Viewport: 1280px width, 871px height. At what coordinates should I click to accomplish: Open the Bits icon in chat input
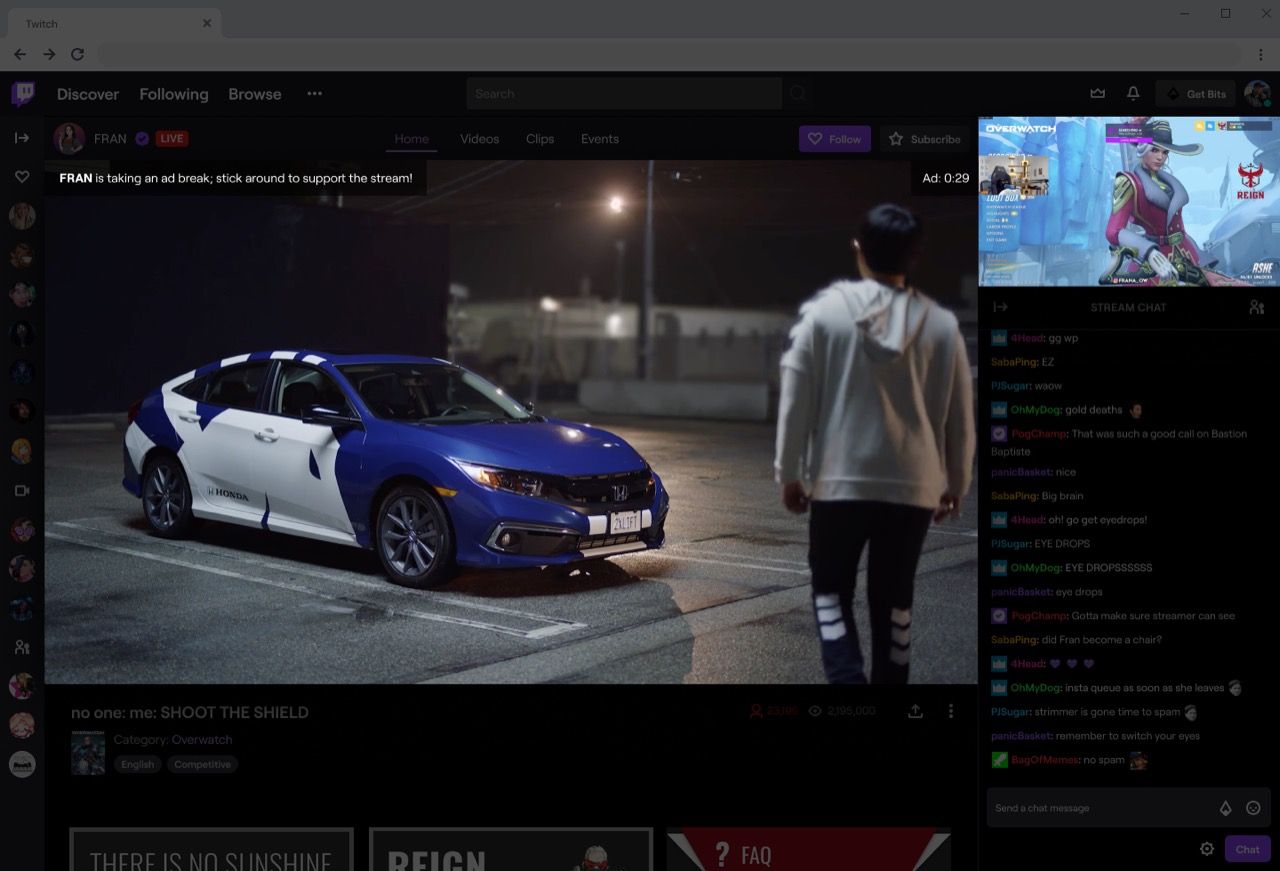click(1225, 808)
